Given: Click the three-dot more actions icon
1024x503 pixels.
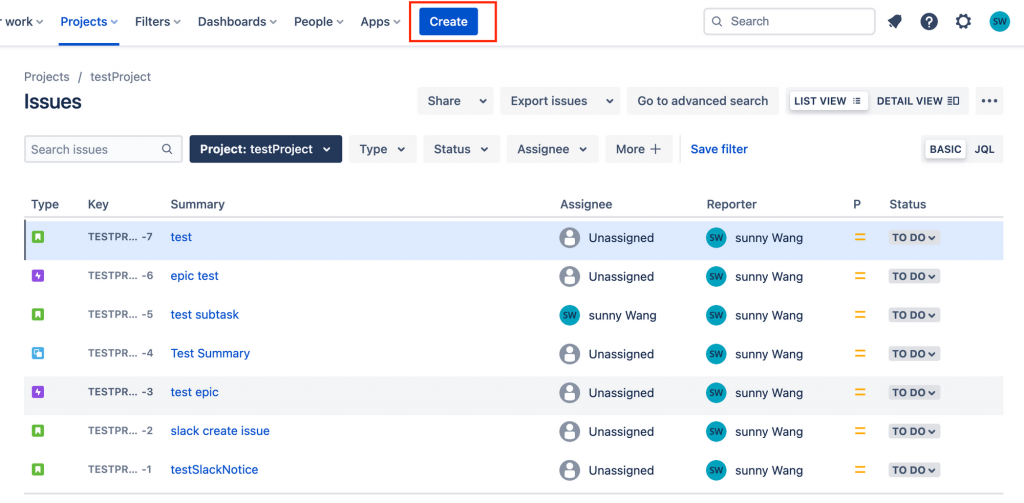Looking at the screenshot, I should pos(989,101).
